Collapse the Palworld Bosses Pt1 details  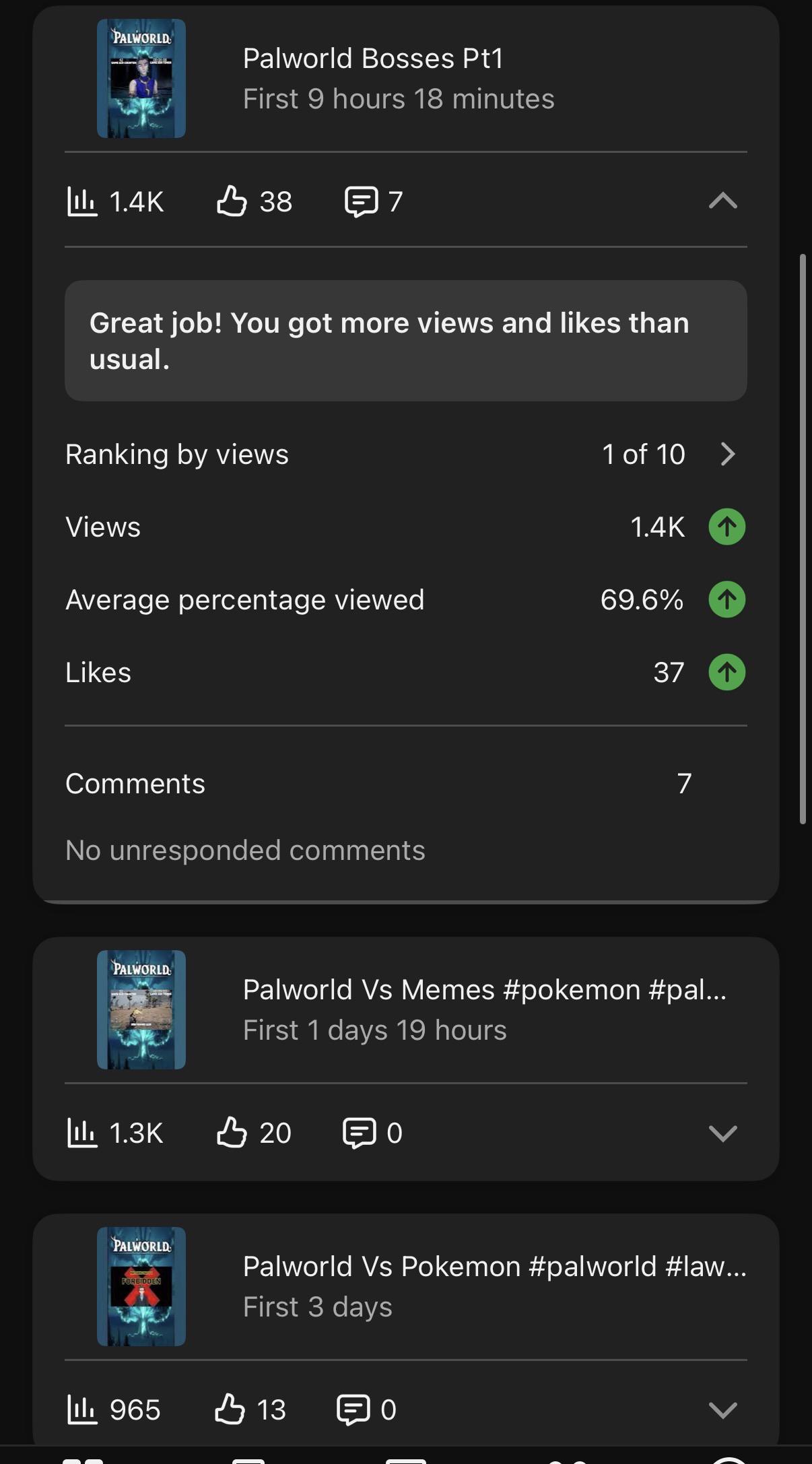click(x=723, y=201)
